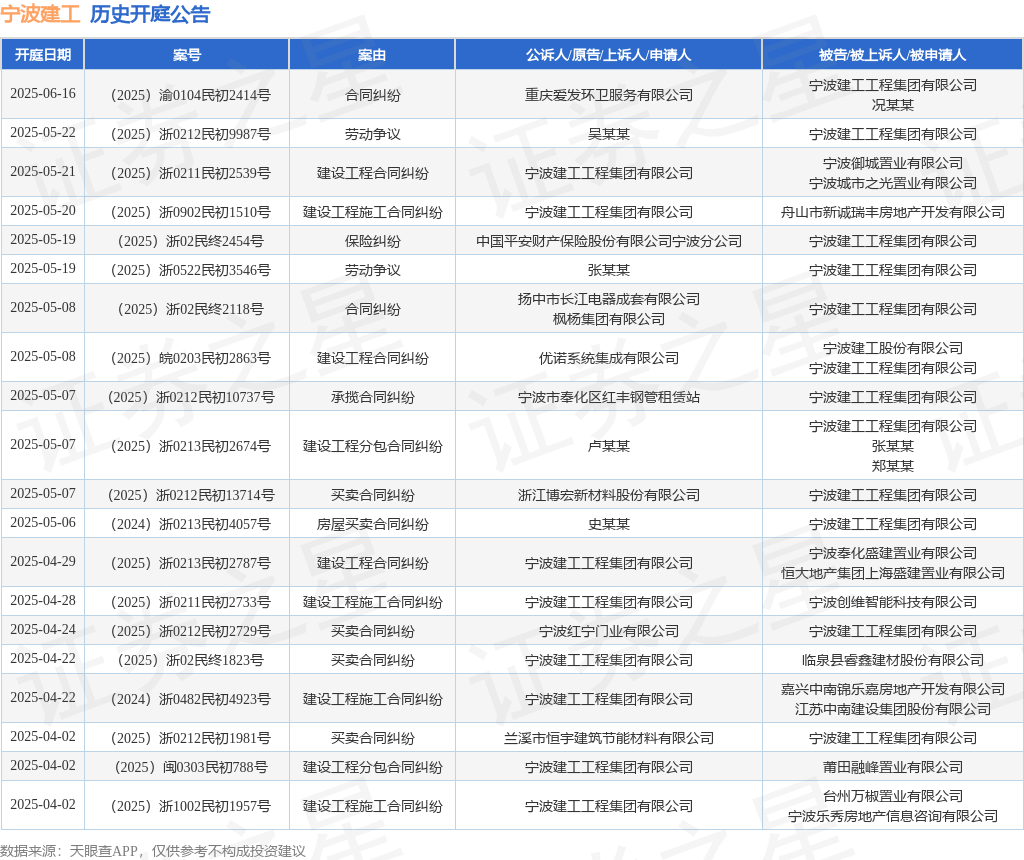The height and width of the screenshot is (860, 1024).
Task: Click the 历史开庭公告 heading
Action: pos(150,14)
